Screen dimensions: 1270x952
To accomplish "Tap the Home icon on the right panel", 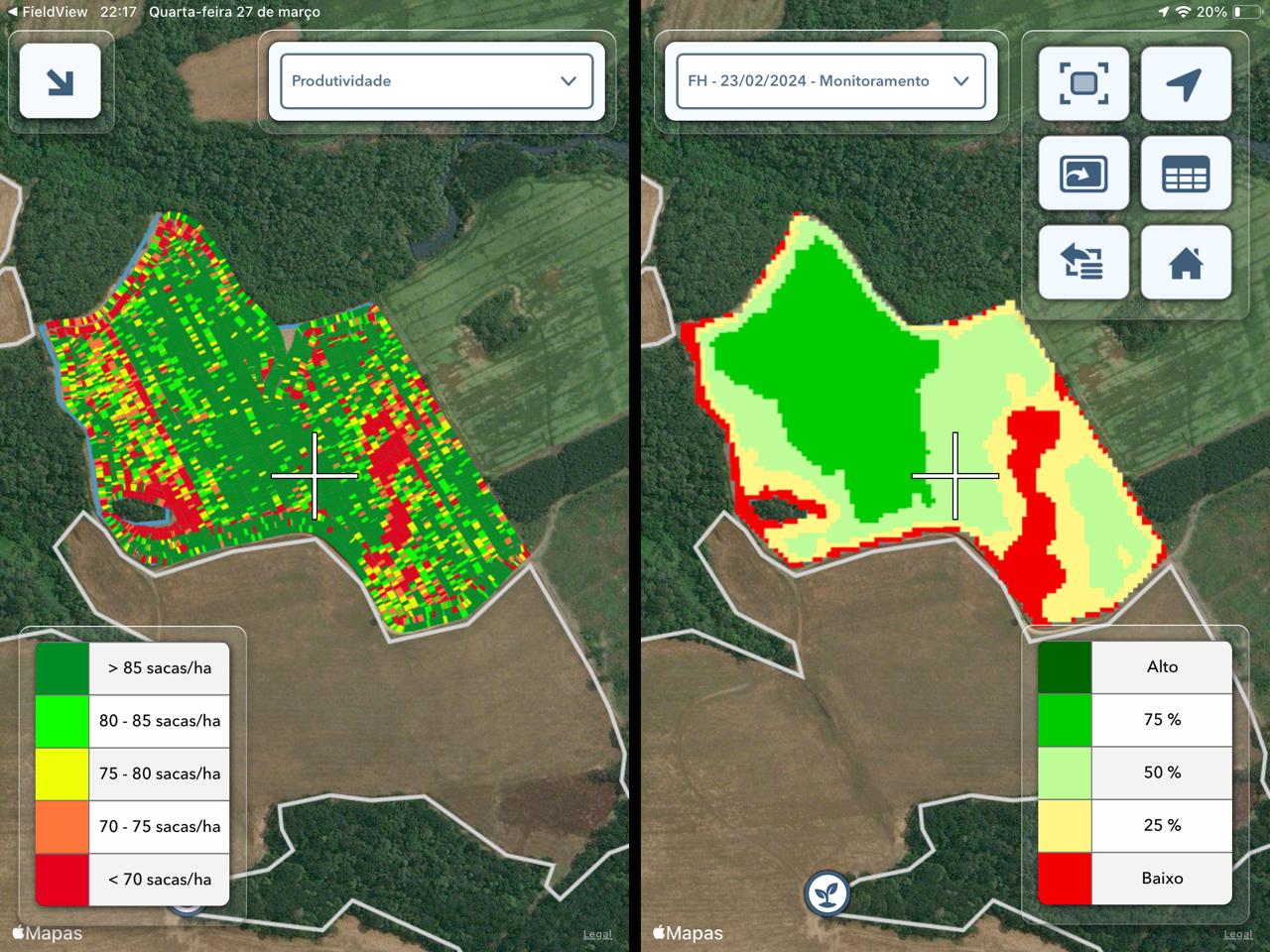I will point(1187,262).
